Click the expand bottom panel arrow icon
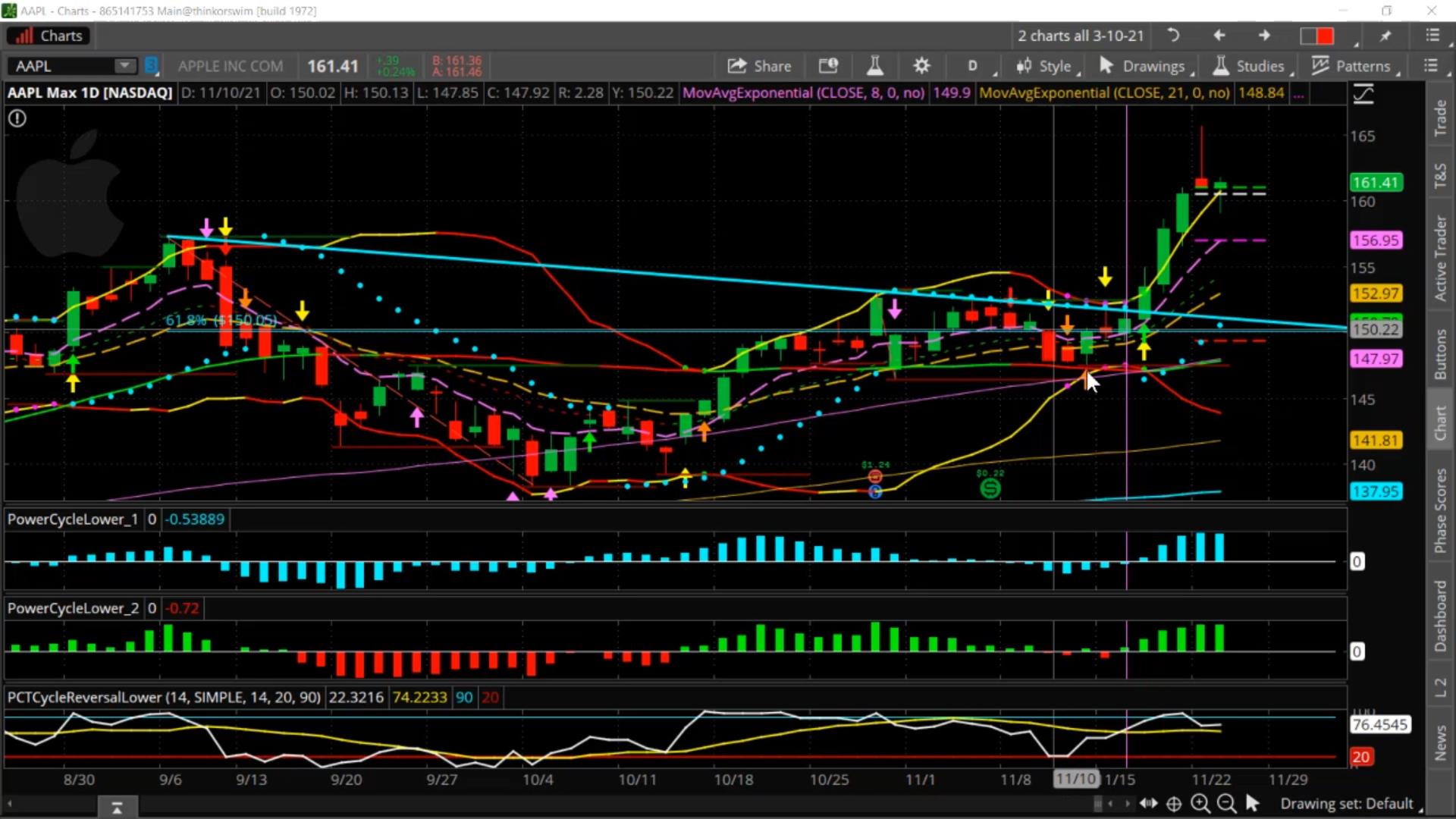 [117, 808]
